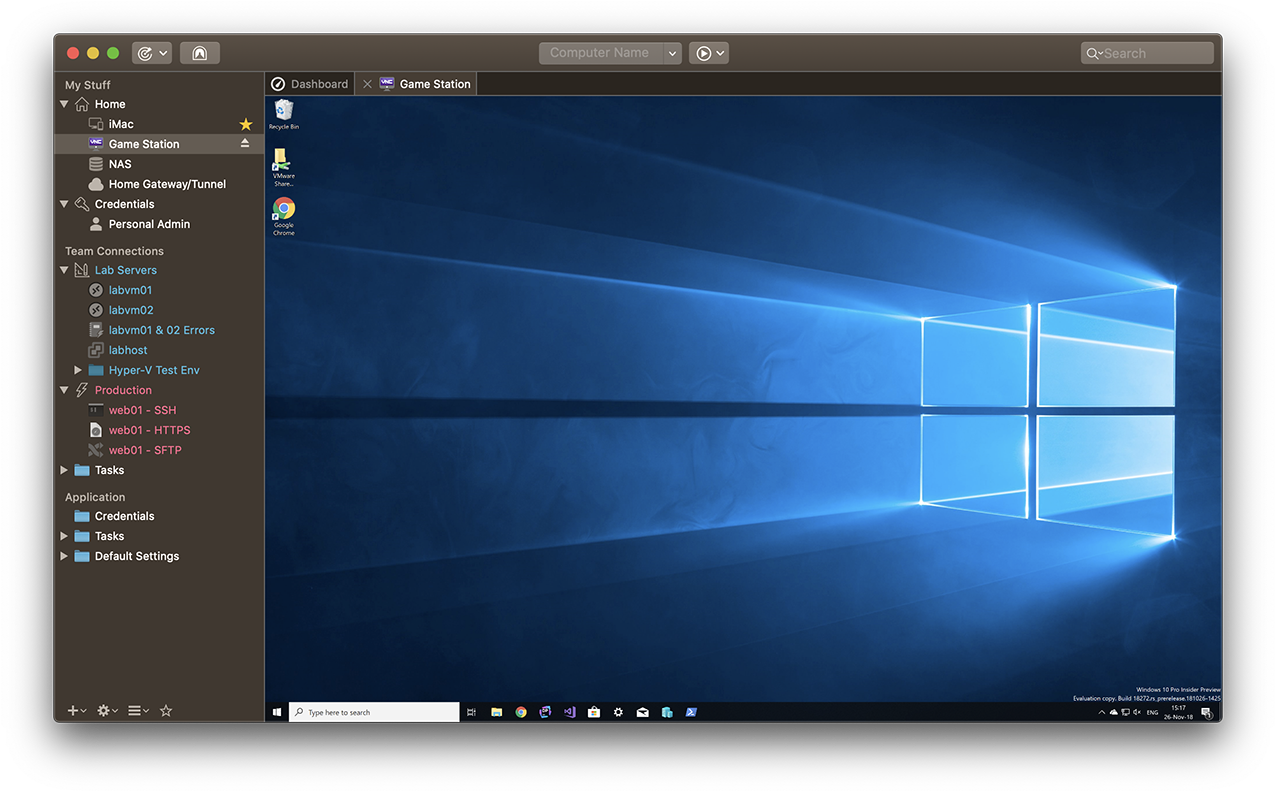Image resolution: width=1275 pixels, height=791 pixels.
Task: Open the gear actions menu in sidebar footer
Action: 107,711
